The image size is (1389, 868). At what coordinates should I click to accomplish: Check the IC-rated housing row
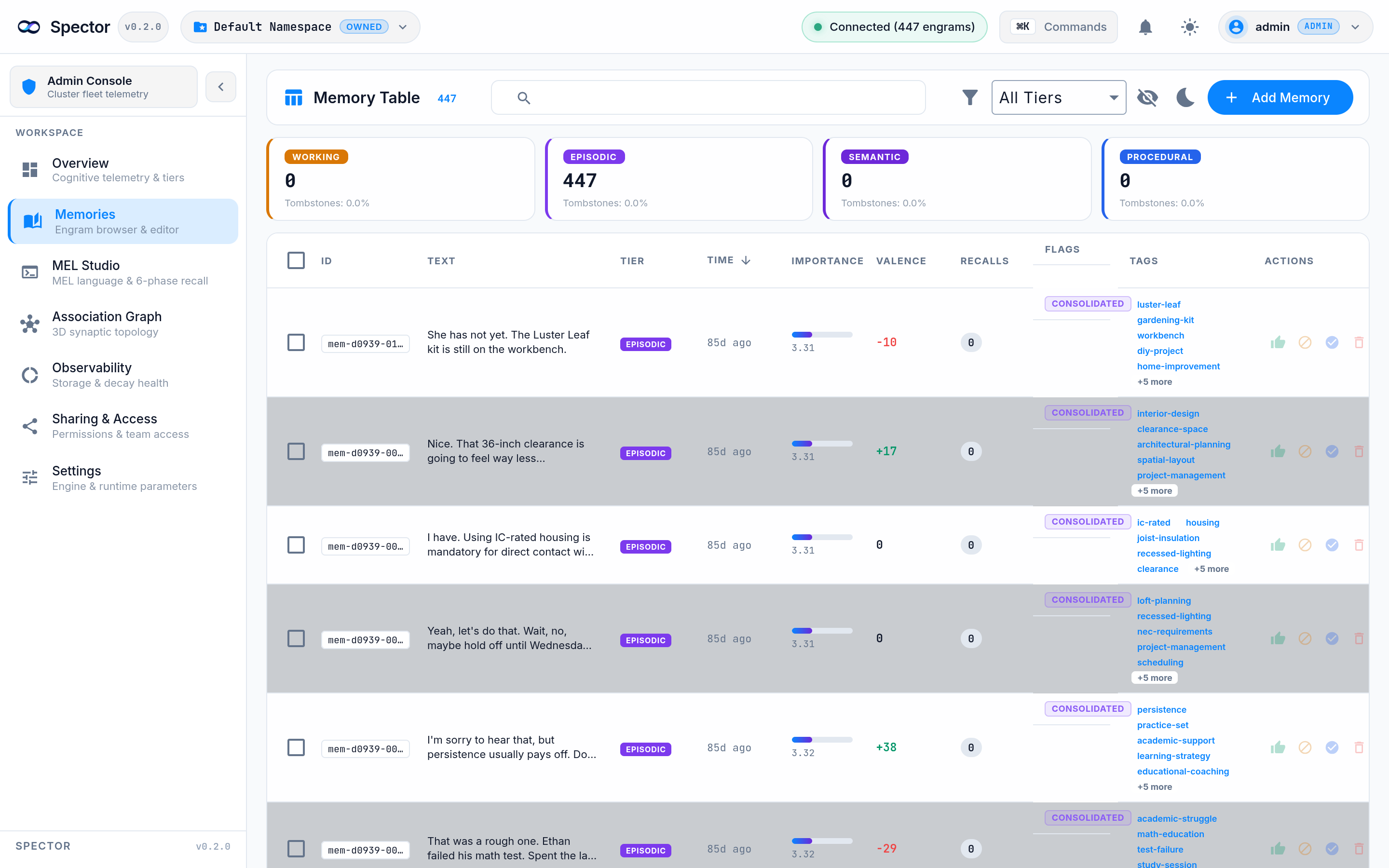click(296, 545)
